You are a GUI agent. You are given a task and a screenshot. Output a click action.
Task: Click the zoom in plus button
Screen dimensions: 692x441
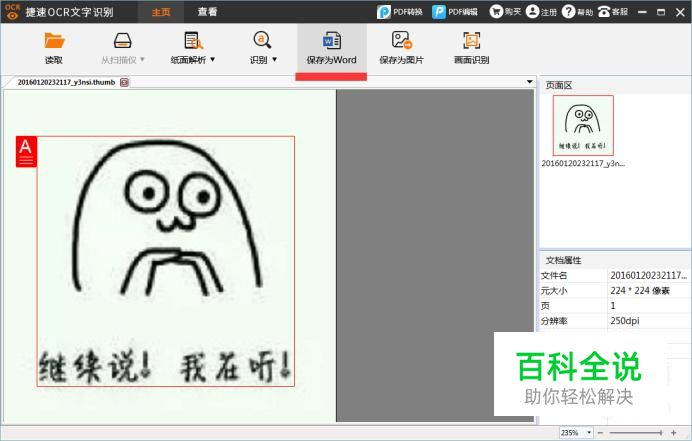[673, 433]
